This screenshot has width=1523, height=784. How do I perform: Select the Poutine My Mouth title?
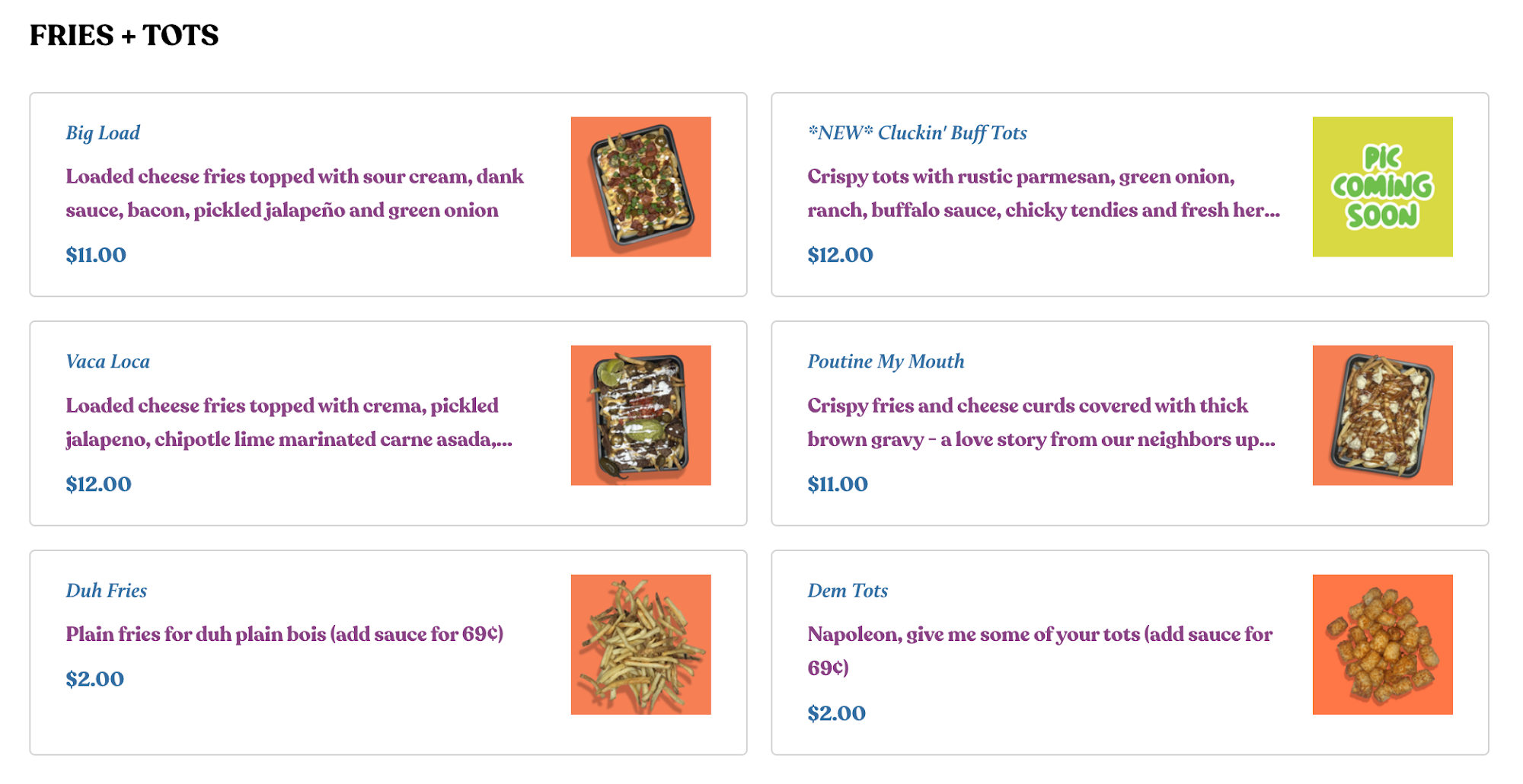886,362
